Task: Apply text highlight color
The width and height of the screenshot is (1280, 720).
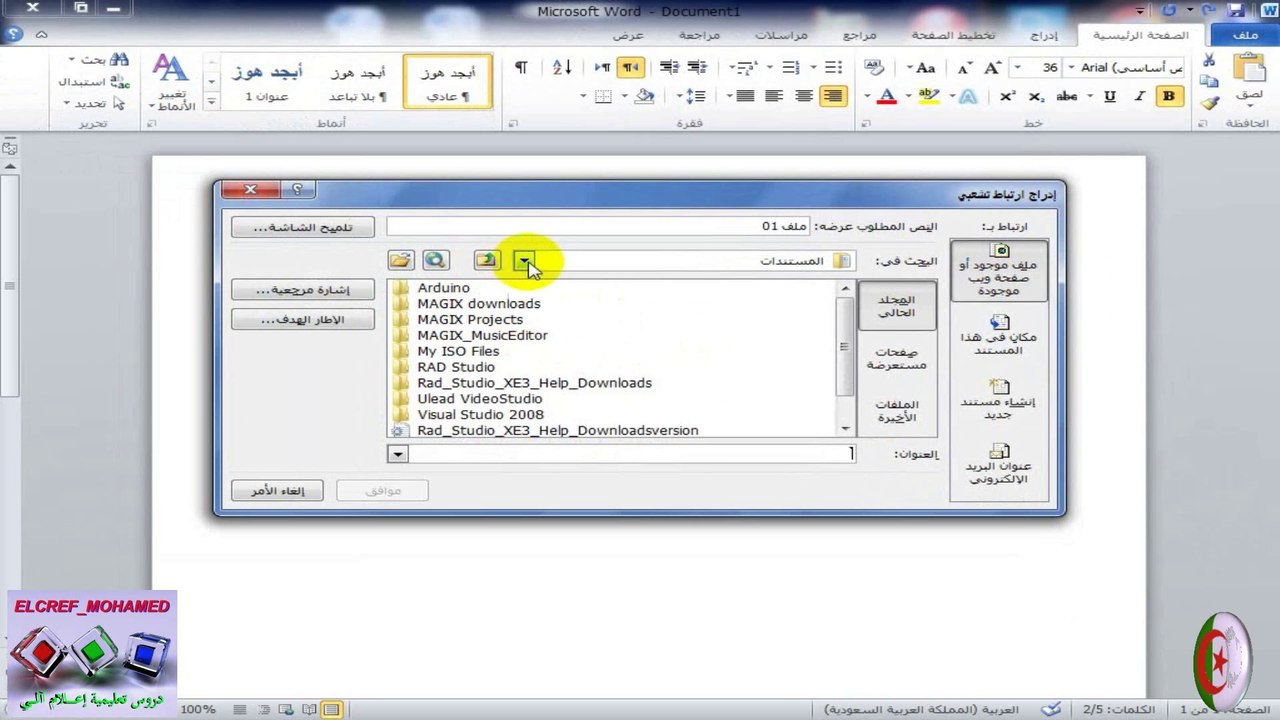Action: pyautogui.click(x=928, y=97)
